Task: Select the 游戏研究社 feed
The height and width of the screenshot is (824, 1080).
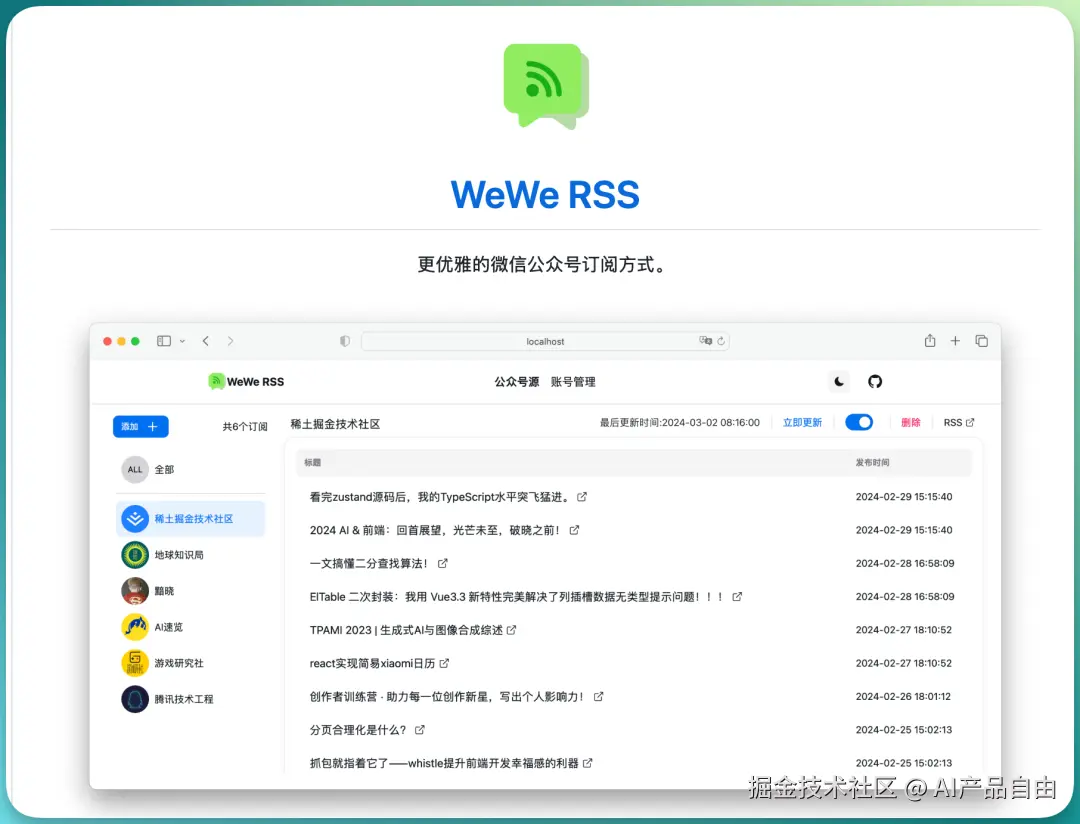Action: pyautogui.click(x=191, y=663)
